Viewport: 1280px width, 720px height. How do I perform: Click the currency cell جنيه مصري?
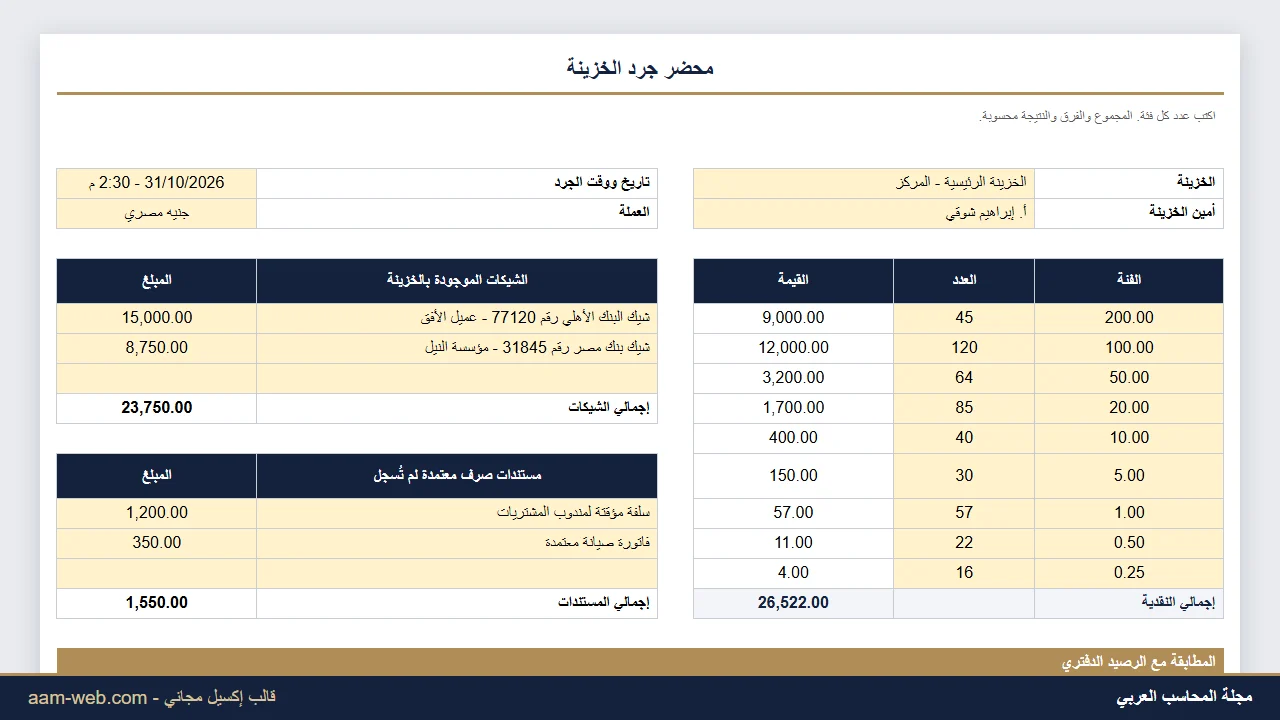157,213
